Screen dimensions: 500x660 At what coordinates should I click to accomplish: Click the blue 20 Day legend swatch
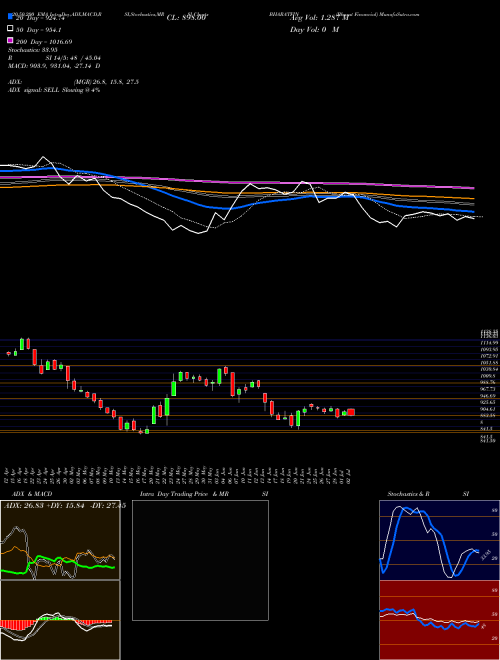coord(10,17)
